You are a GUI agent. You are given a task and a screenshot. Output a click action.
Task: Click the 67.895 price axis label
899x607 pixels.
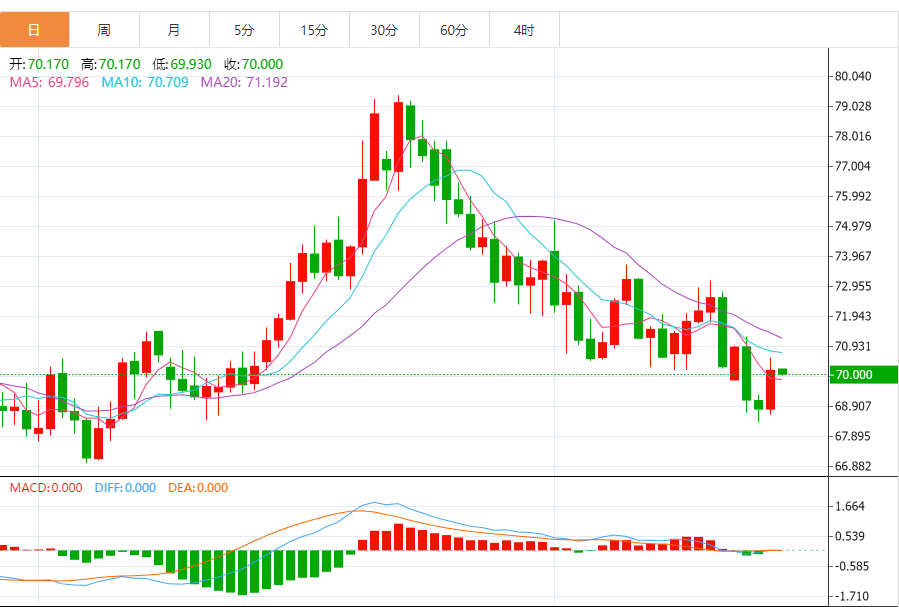(x=853, y=436)
